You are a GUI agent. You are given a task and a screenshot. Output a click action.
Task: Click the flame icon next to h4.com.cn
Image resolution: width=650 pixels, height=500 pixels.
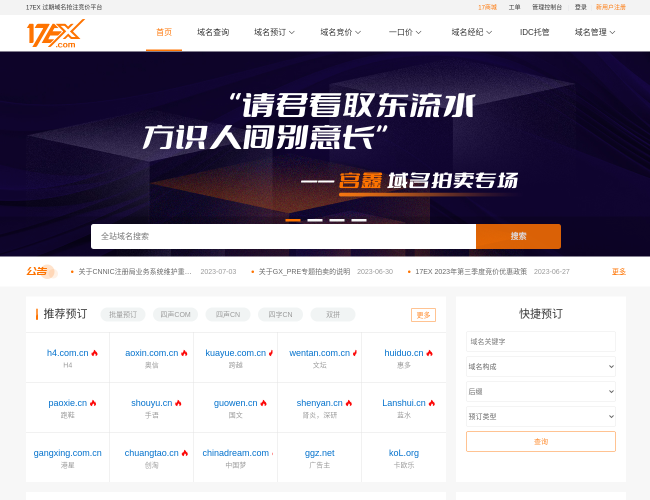[95, 353]
